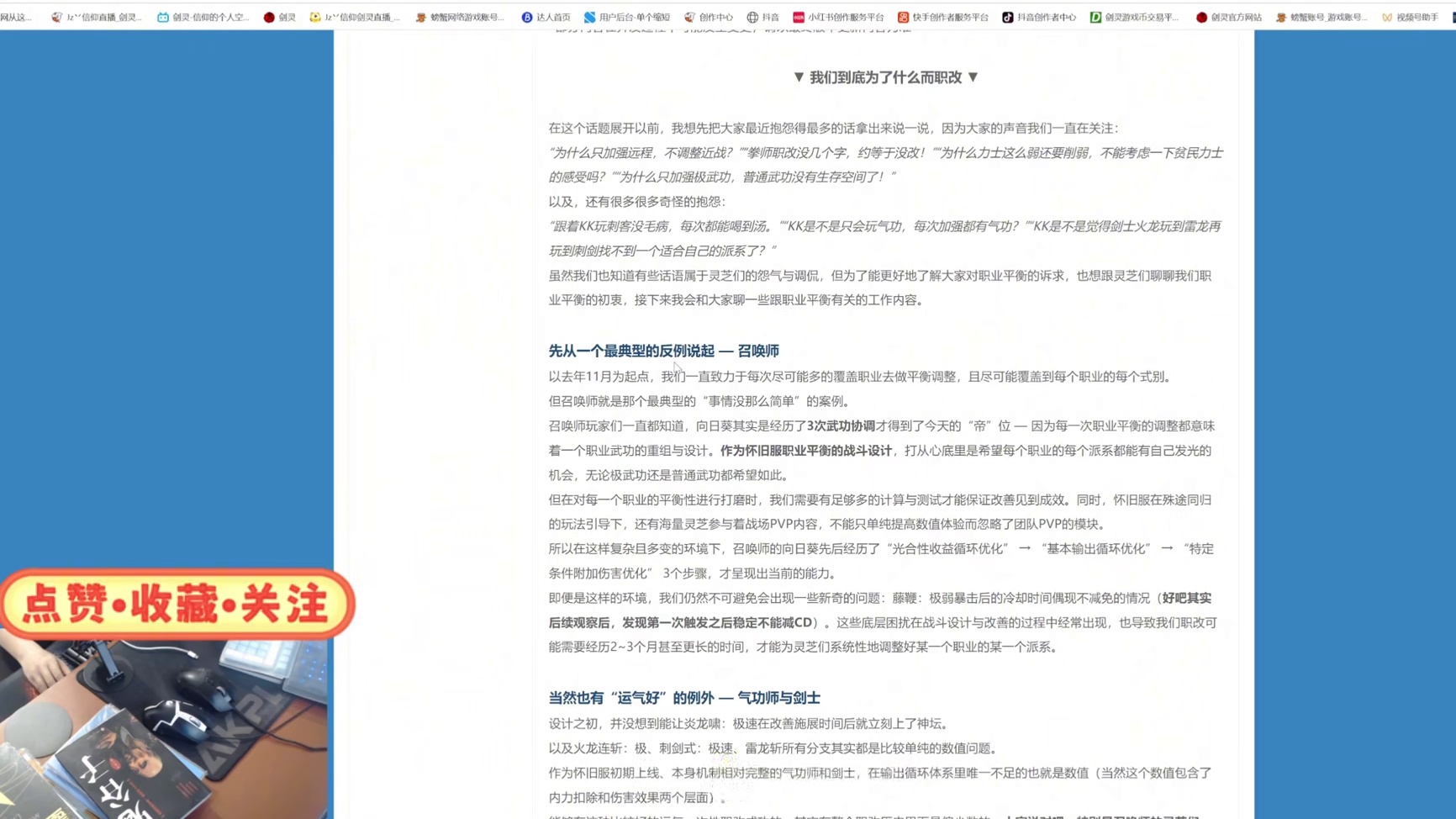This screenshot has width=1456, height=819.
Task: Click the italic quote starting 为什么只加强远程
Action: coord(885,165)
